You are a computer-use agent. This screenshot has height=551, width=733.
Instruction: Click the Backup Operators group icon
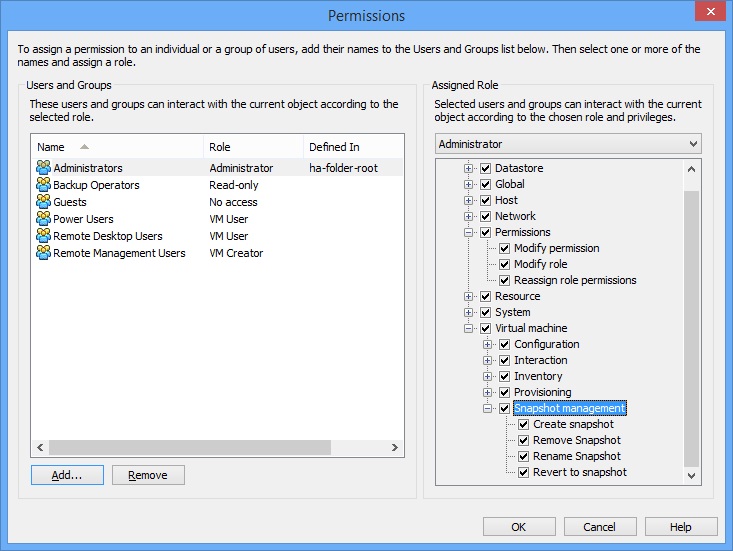point(43,185)
